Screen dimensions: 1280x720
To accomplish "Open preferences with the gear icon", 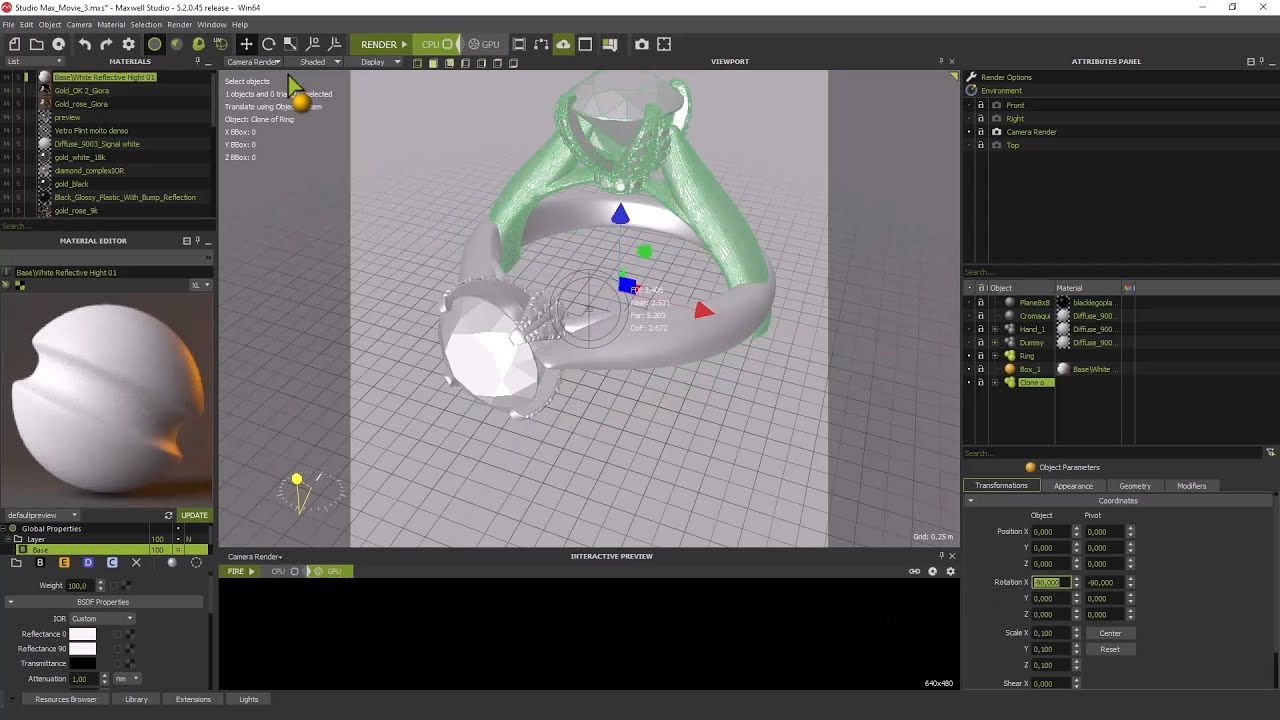I will (x=128, y=44).
